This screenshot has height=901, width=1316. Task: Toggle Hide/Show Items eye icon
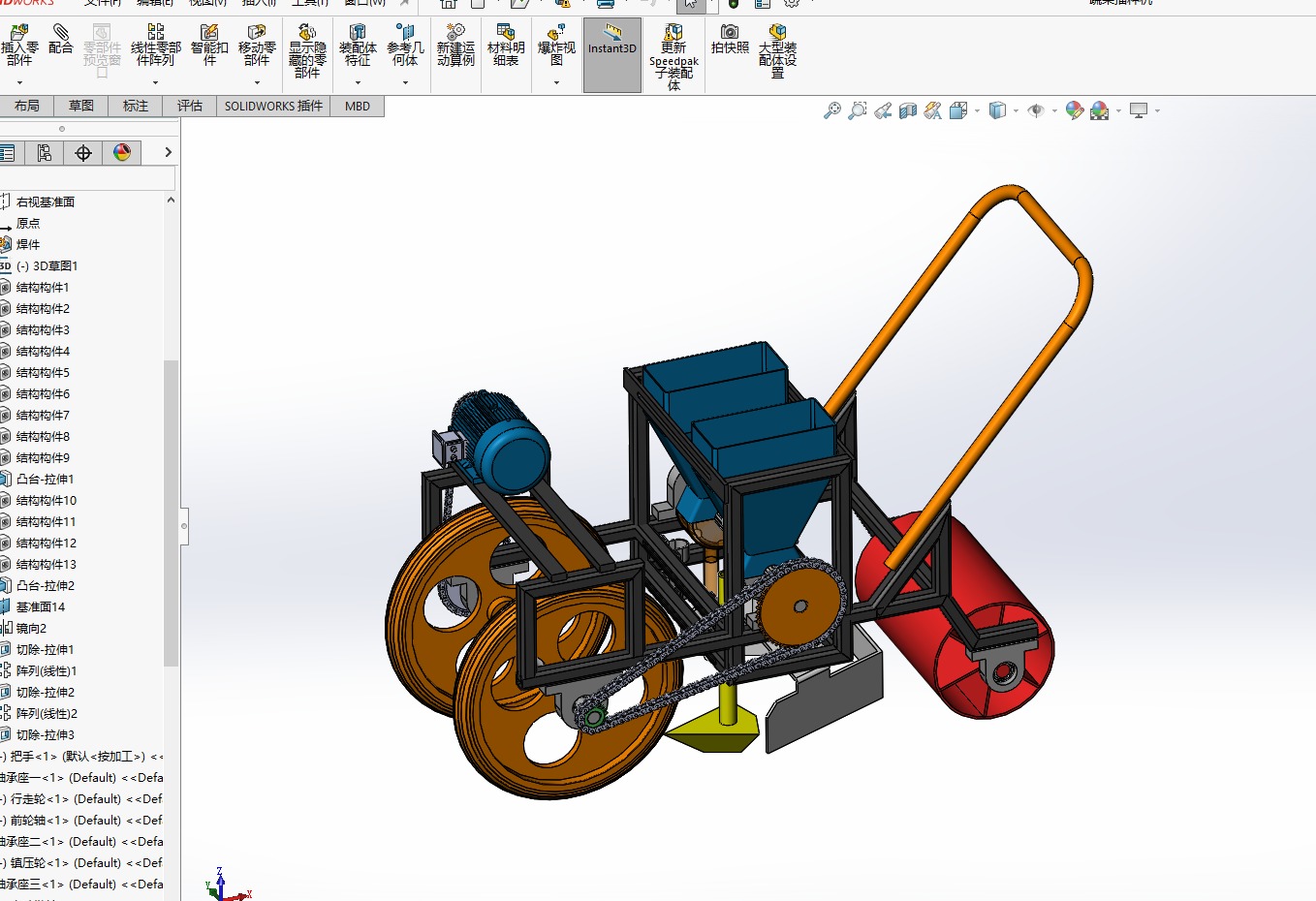[x=1036, y=110]
